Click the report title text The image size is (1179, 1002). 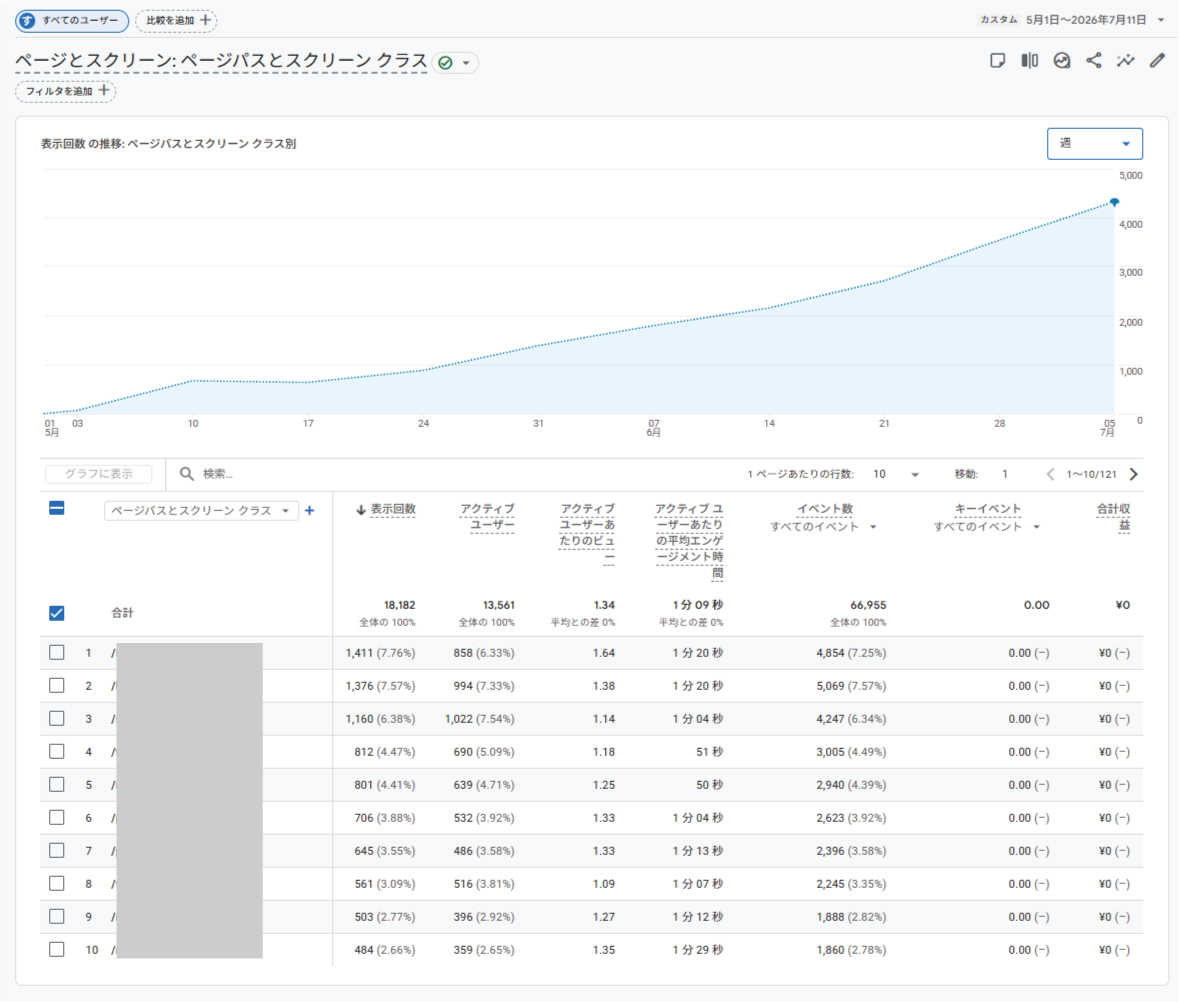pos(221,60)
